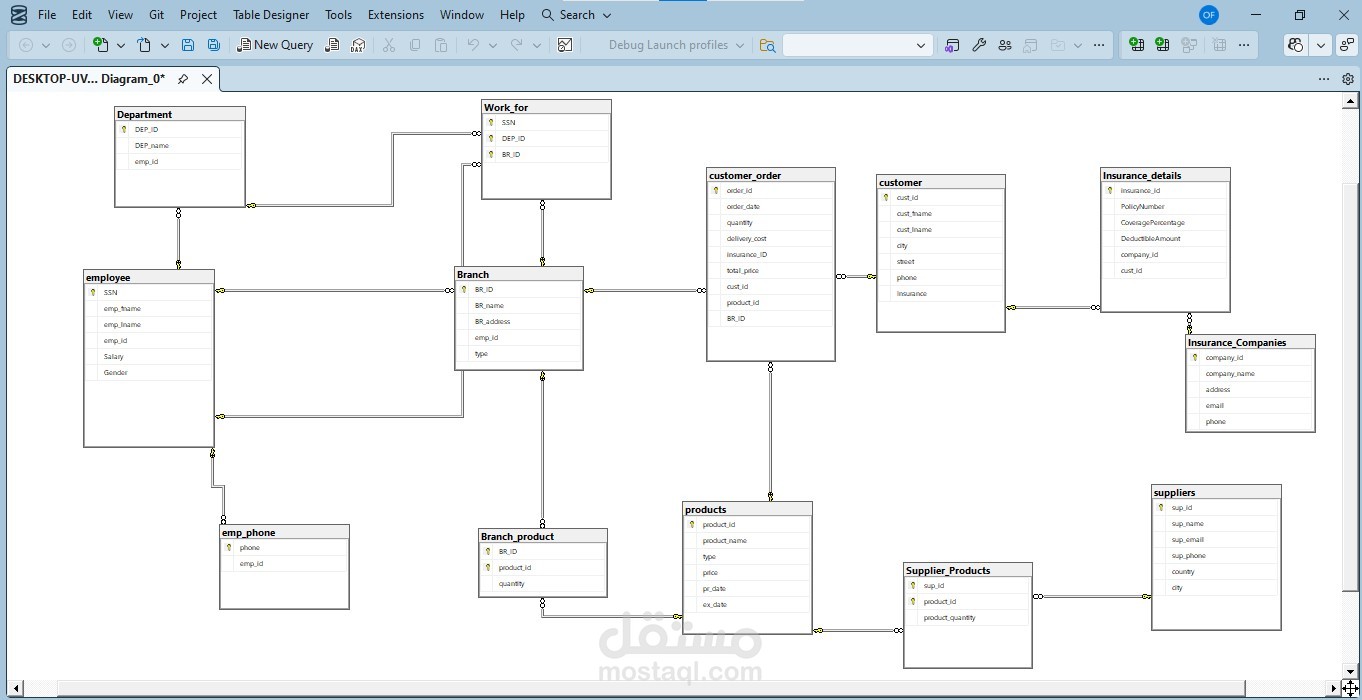Click the Find in Files folder icon
Screen dimensions: 1362x700
(x=767, y=45)
